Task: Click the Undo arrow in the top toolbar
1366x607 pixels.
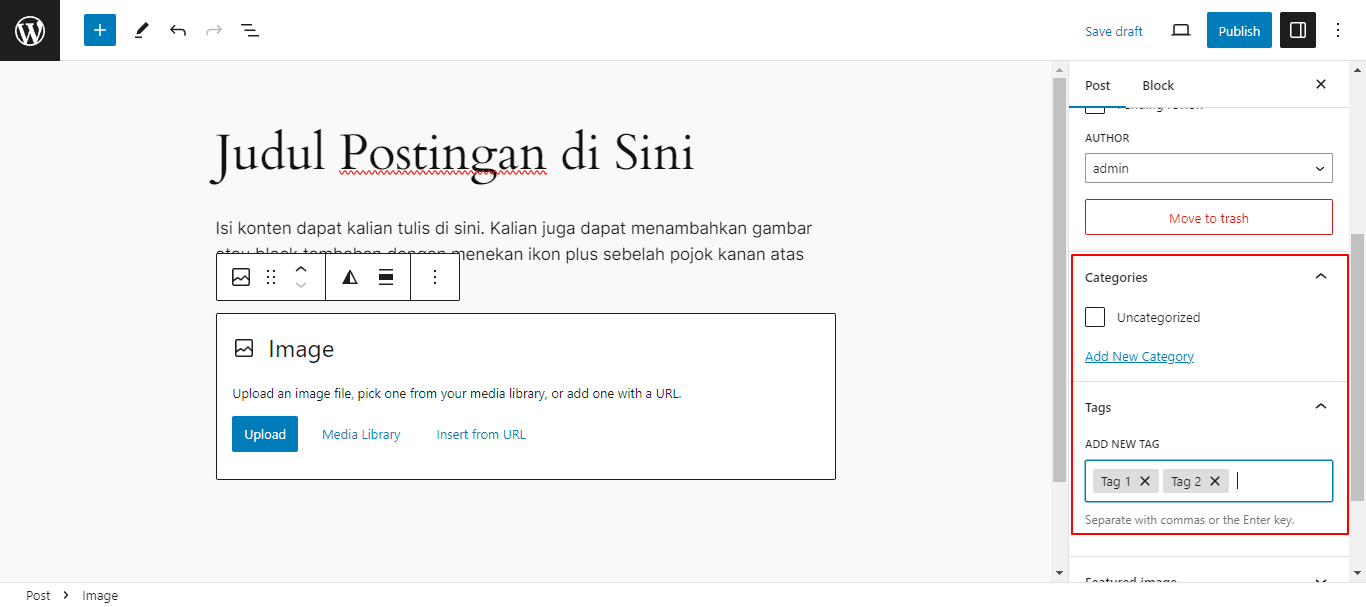Action: tap(177, 30)
